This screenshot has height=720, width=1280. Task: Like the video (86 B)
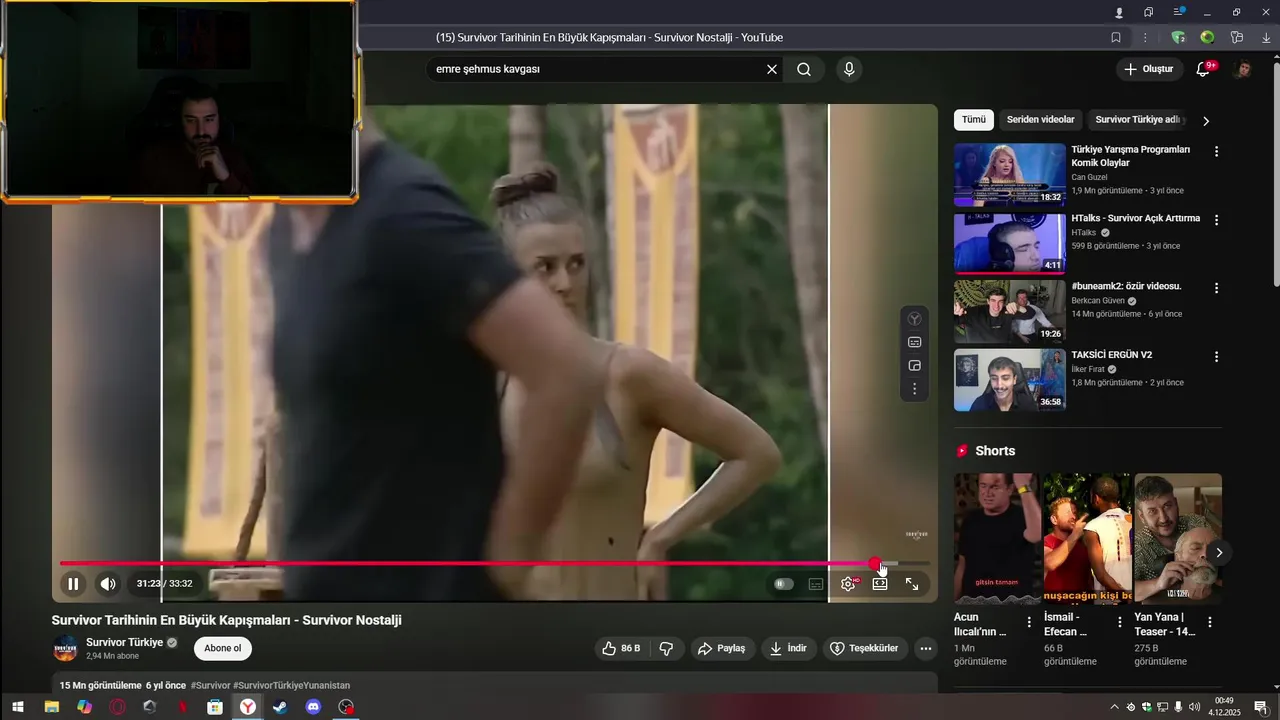[621, 648]
